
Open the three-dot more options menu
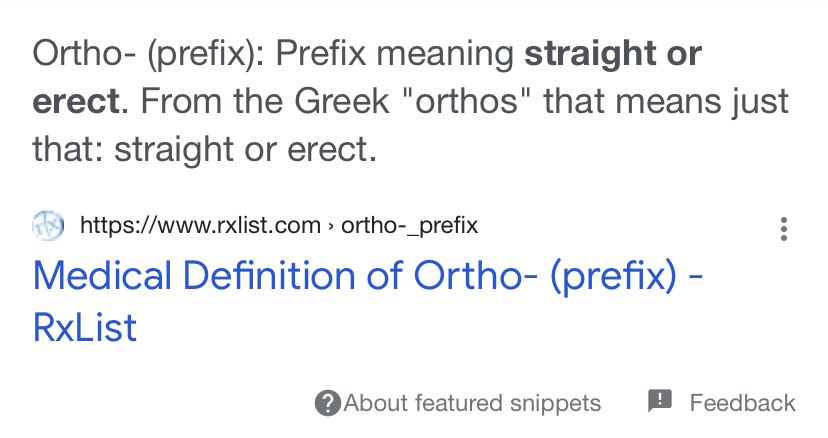click(784, 229)
